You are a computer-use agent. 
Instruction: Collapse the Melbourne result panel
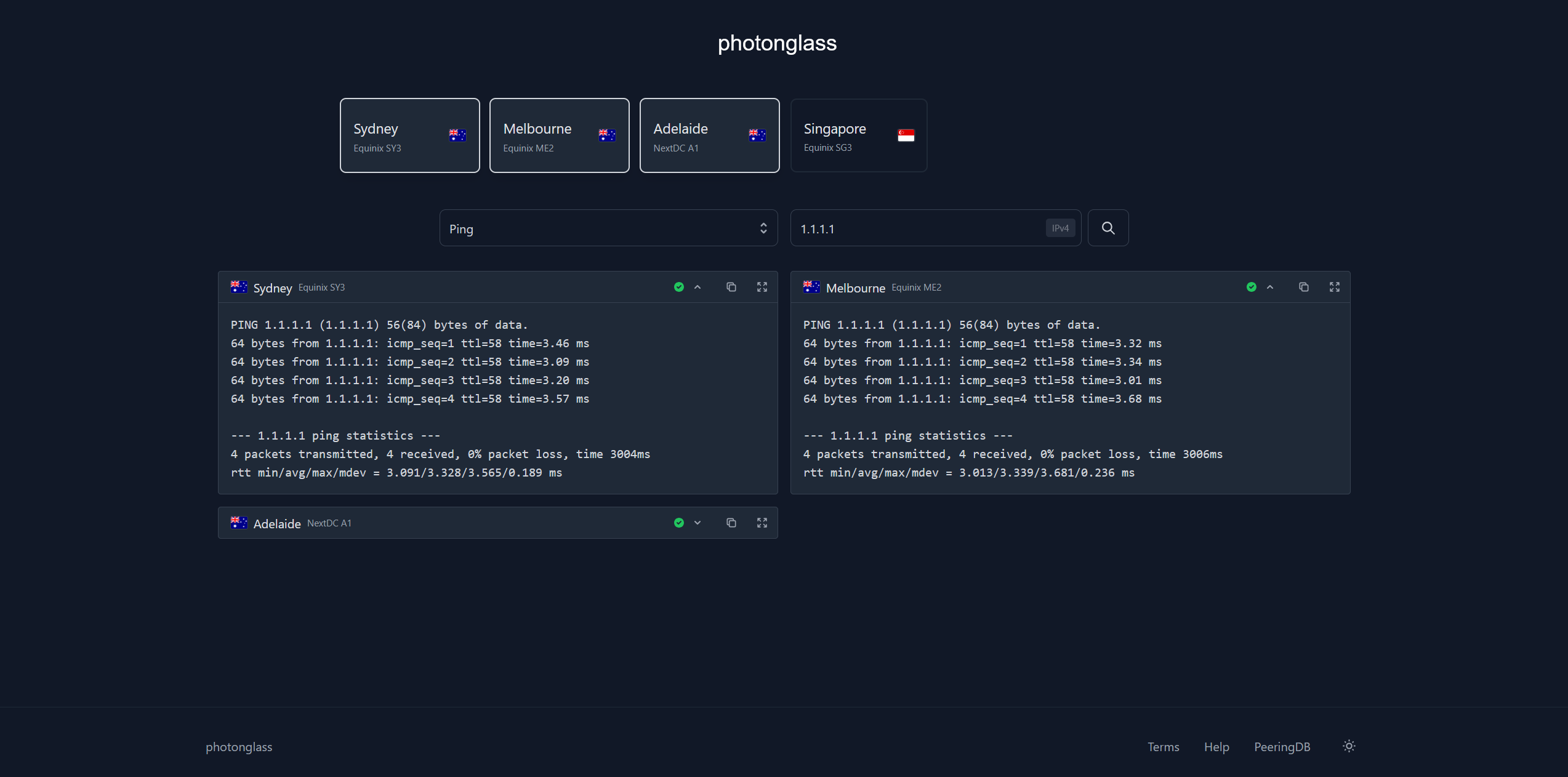pyautogui.click(x=1270, y=287)
